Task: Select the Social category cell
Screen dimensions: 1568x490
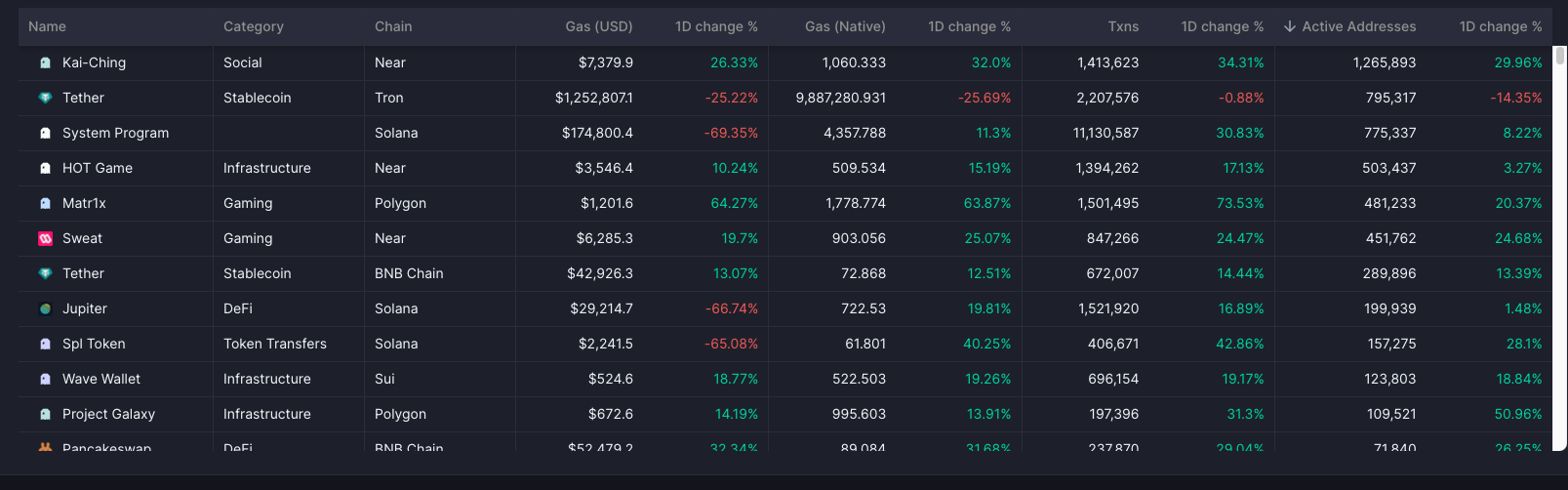Action: pyautogui.click(x=242, y=62)
